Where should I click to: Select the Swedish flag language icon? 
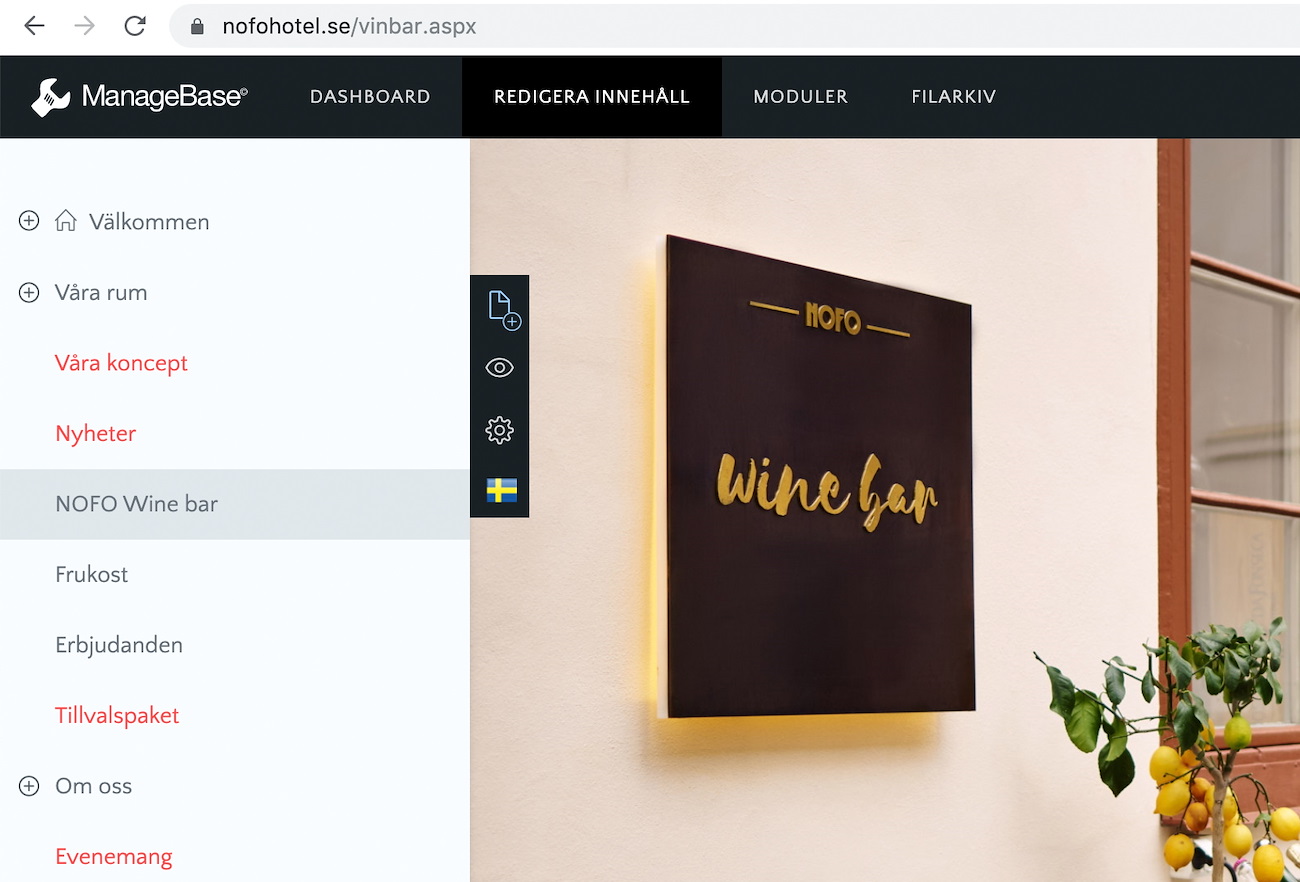501,490
